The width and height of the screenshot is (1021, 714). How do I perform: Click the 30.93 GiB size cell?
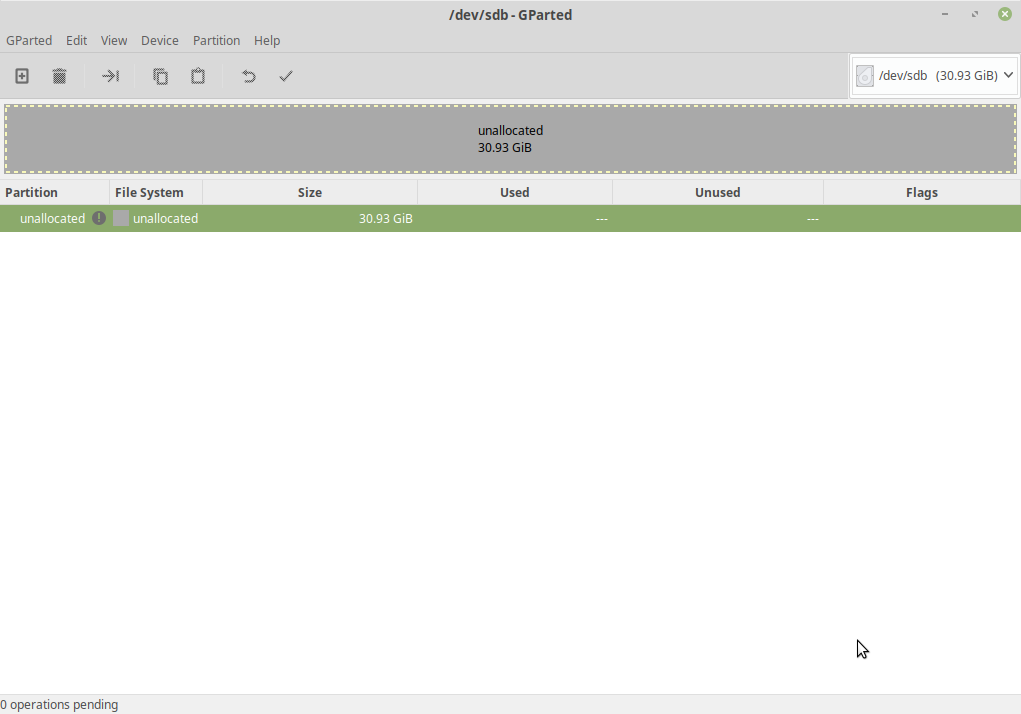pyautogui.click(x=385, y=219)
